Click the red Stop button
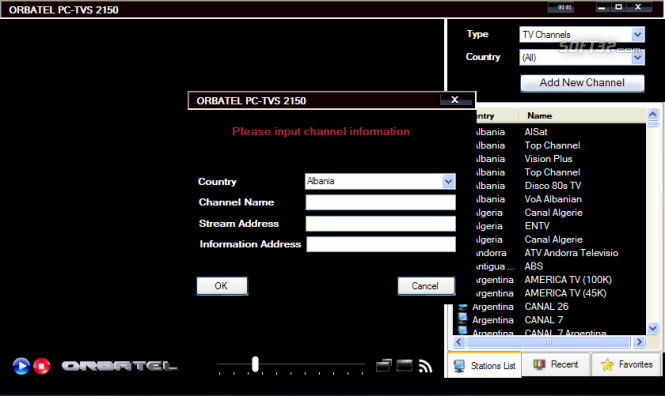Viewport: 665px width, 396px height. pyautogui.click(x=42, y=366)
